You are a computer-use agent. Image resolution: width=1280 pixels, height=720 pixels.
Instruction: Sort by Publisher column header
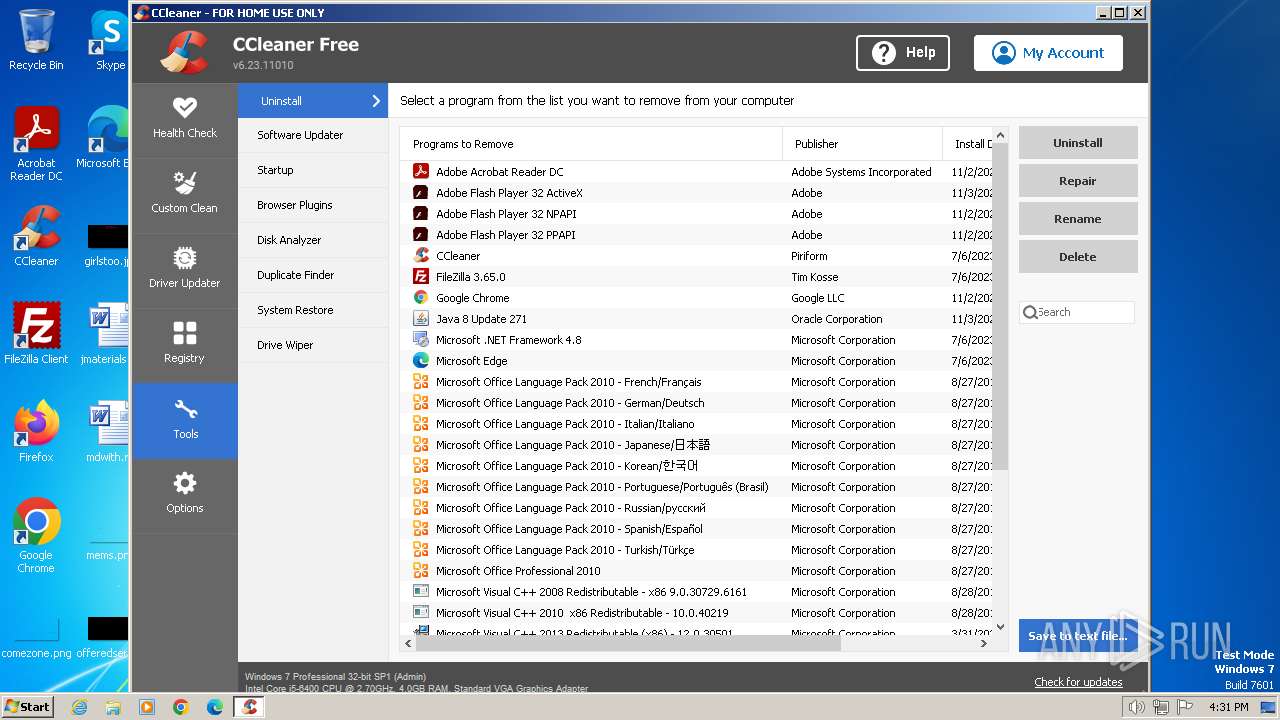click(862, 144)
